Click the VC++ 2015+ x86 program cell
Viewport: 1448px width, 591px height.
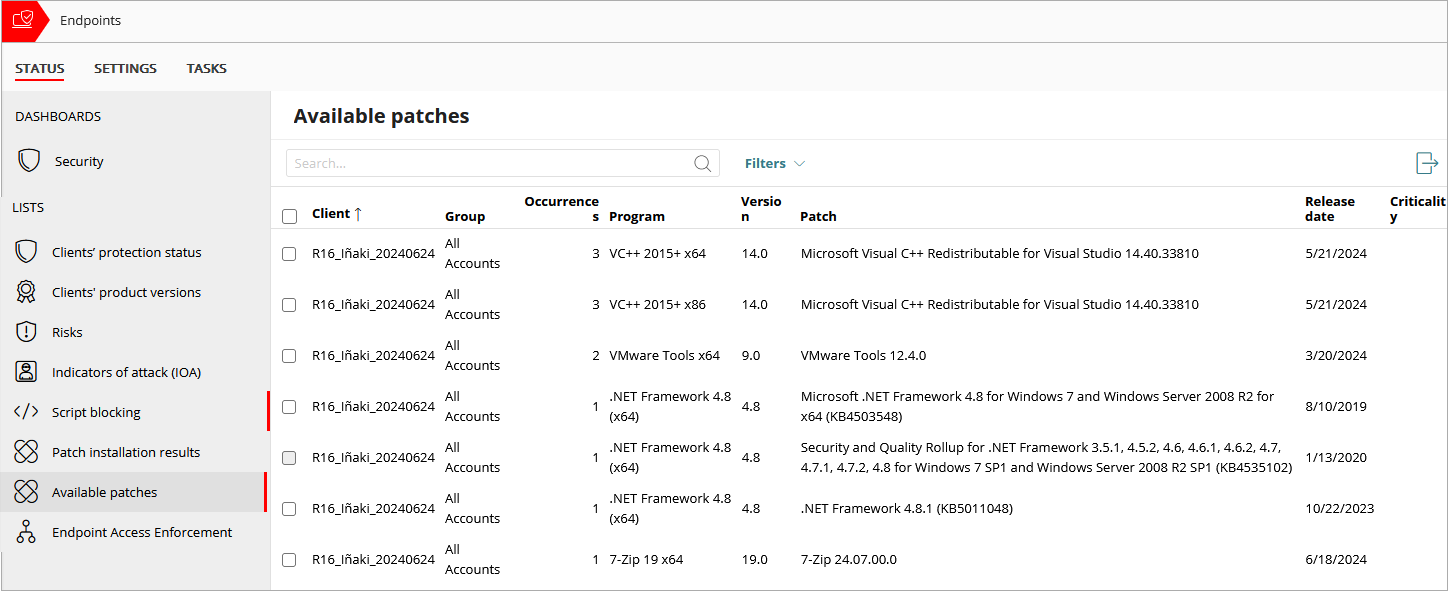click(x=657, y=304)
